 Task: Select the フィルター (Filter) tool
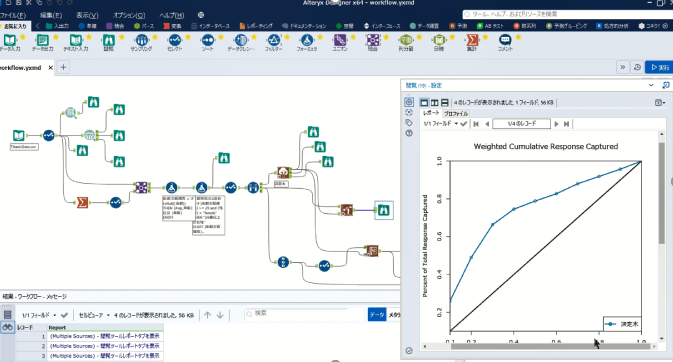tap(273, 43)
